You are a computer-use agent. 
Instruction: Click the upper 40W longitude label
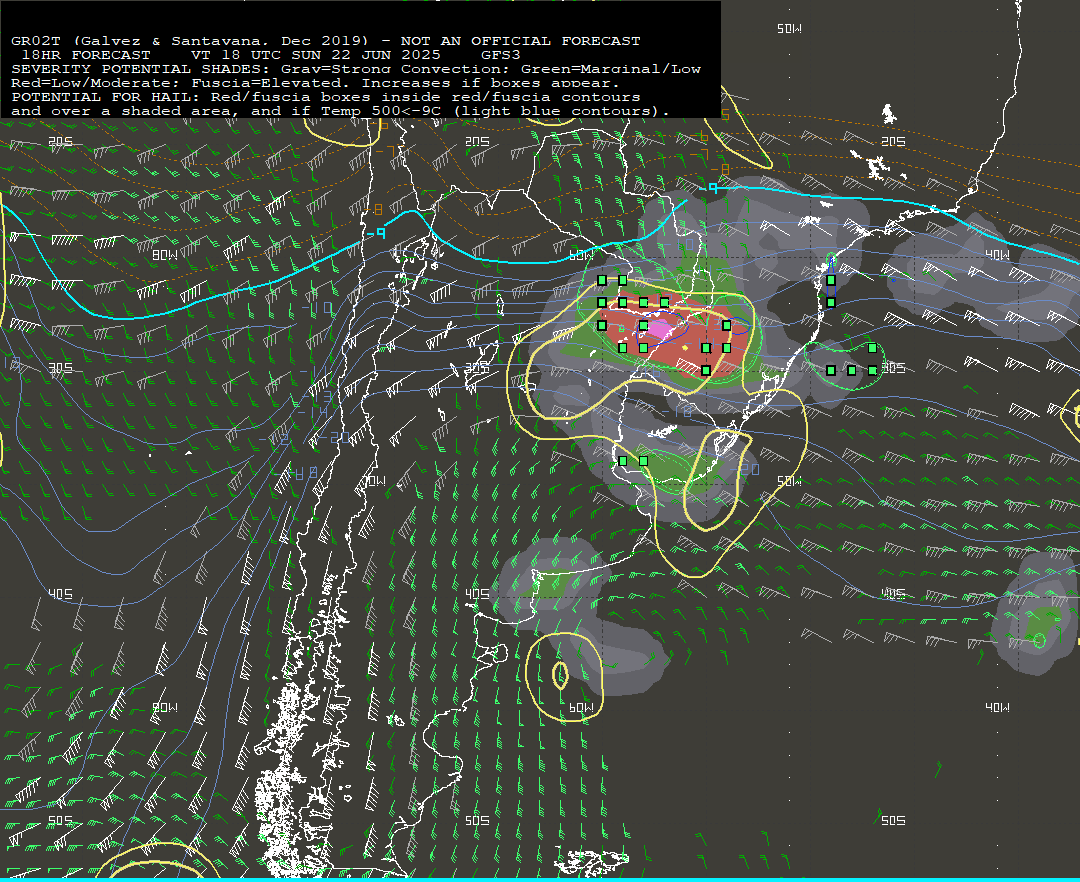click(997, 255)
